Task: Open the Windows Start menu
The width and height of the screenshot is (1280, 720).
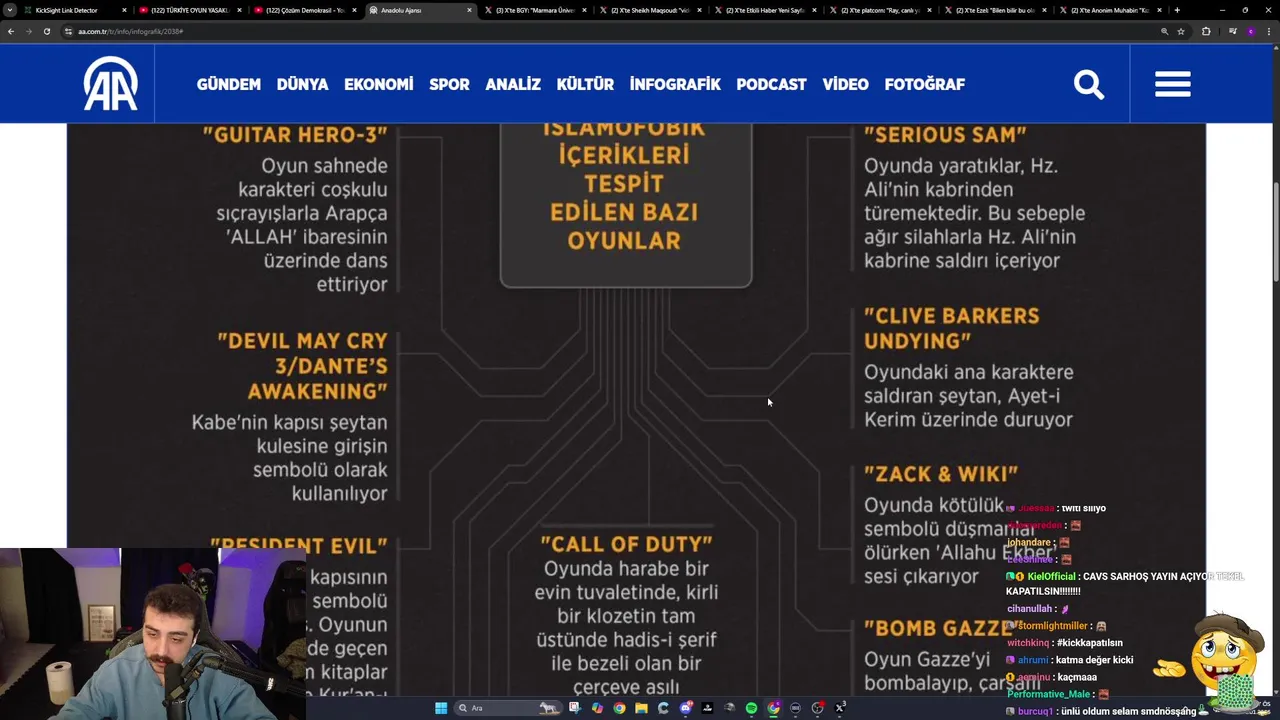Action: pyautogui.click(x=441, y=708)
